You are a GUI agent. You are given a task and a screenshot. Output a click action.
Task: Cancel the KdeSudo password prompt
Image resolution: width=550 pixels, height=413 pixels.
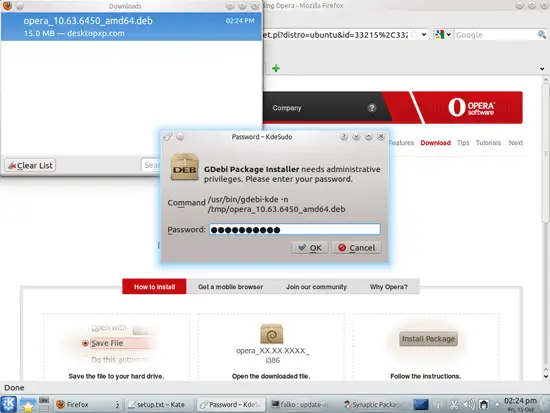click(356, 248)
